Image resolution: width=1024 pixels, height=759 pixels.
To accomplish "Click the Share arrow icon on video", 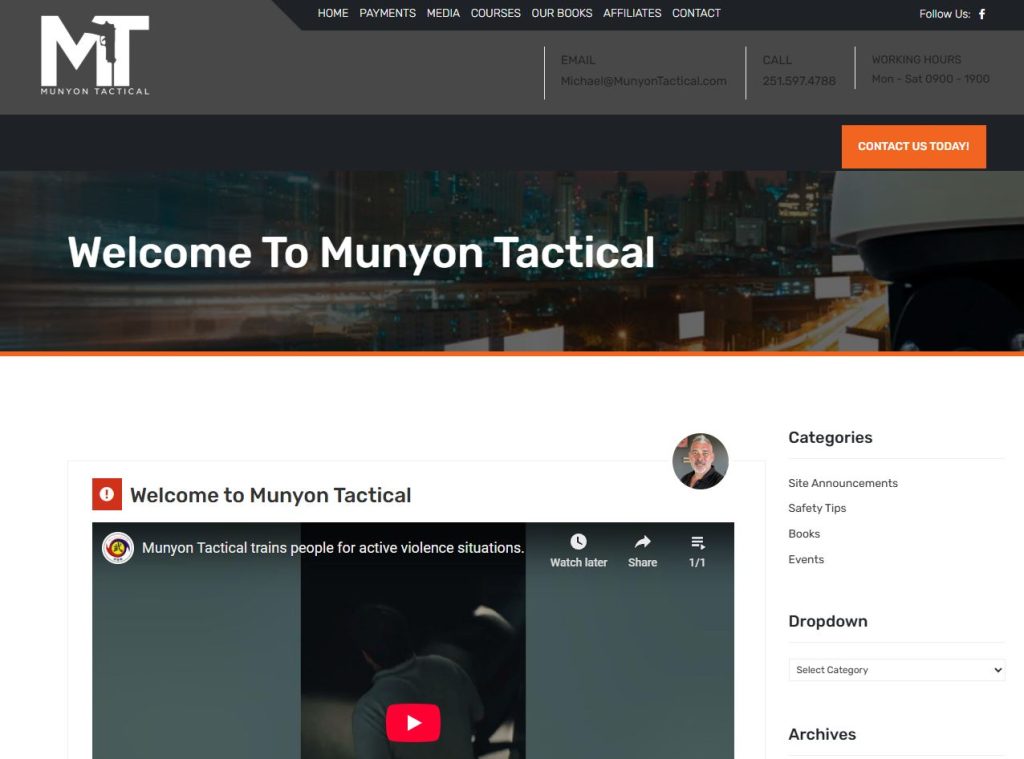I will (x=642, y=542).
